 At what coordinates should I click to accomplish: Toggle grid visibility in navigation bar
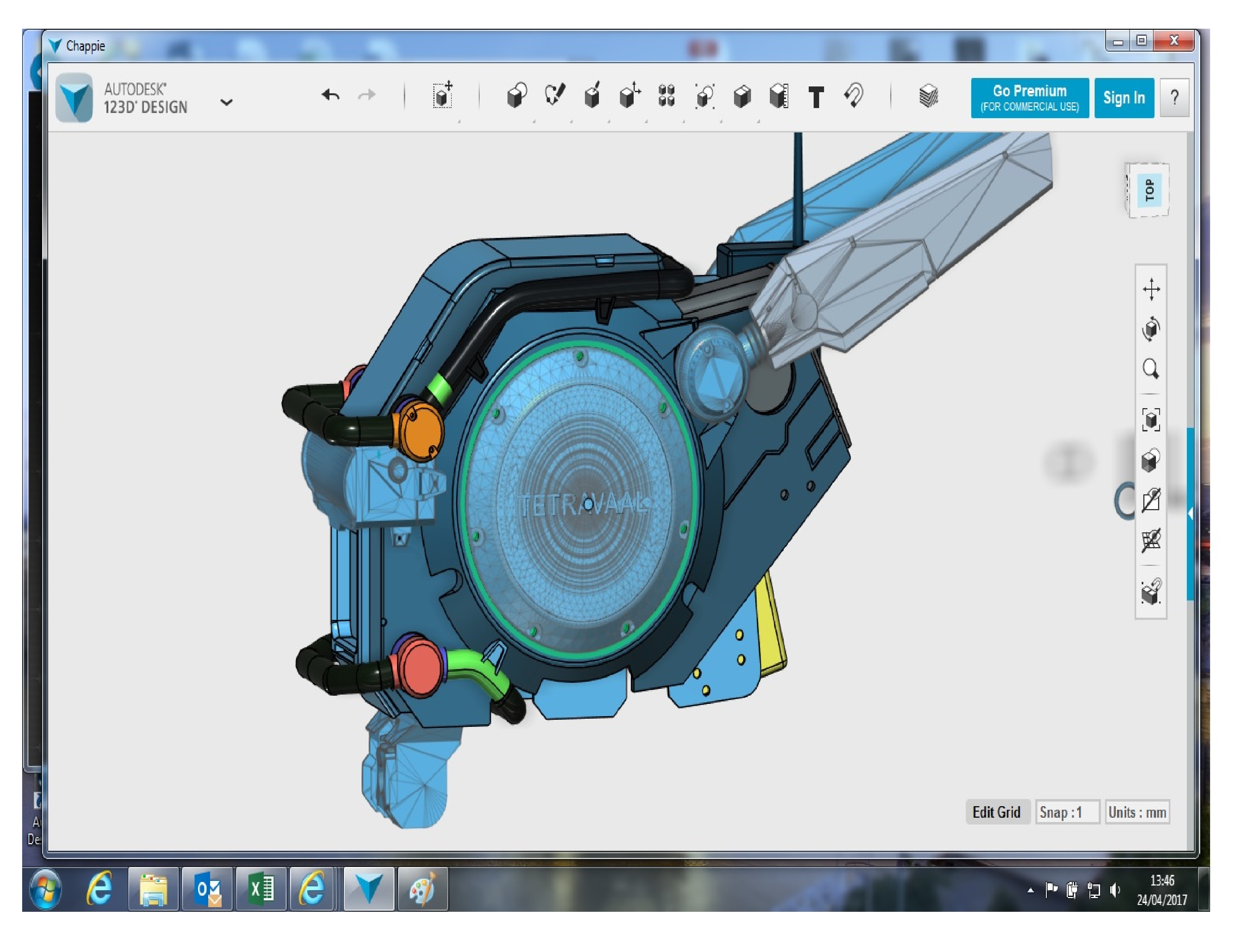[x=1151, y=541]
